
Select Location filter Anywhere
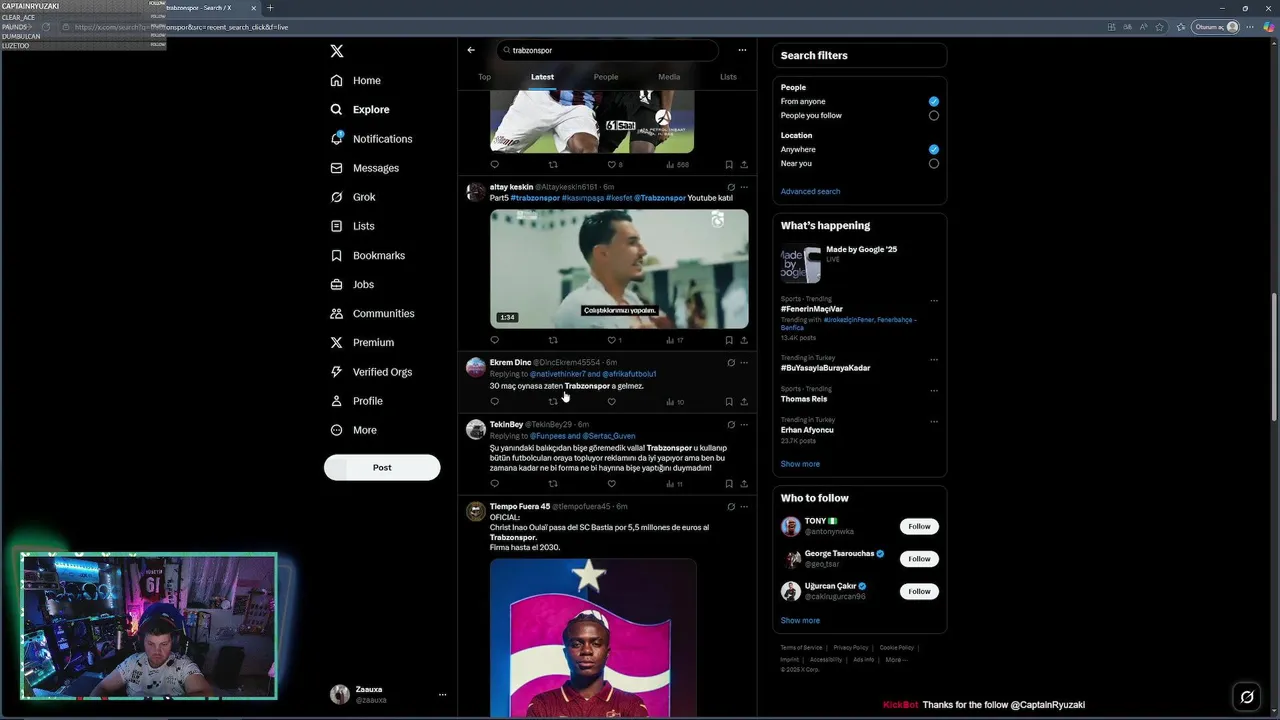pos(933,149)
